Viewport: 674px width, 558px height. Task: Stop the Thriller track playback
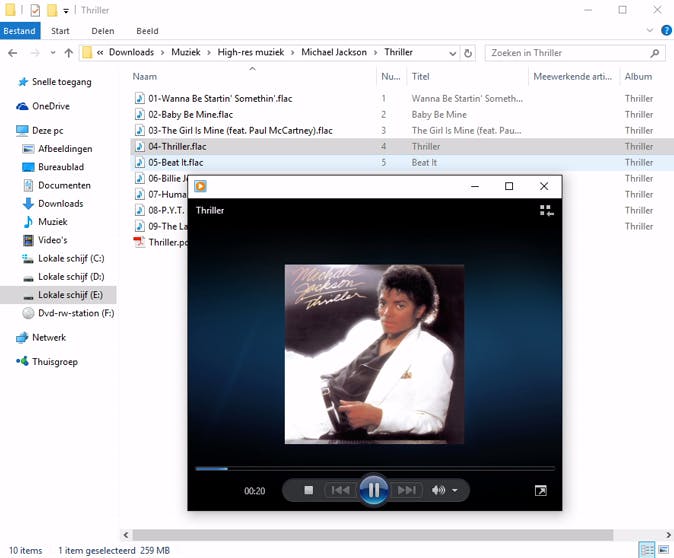point(309,490)
